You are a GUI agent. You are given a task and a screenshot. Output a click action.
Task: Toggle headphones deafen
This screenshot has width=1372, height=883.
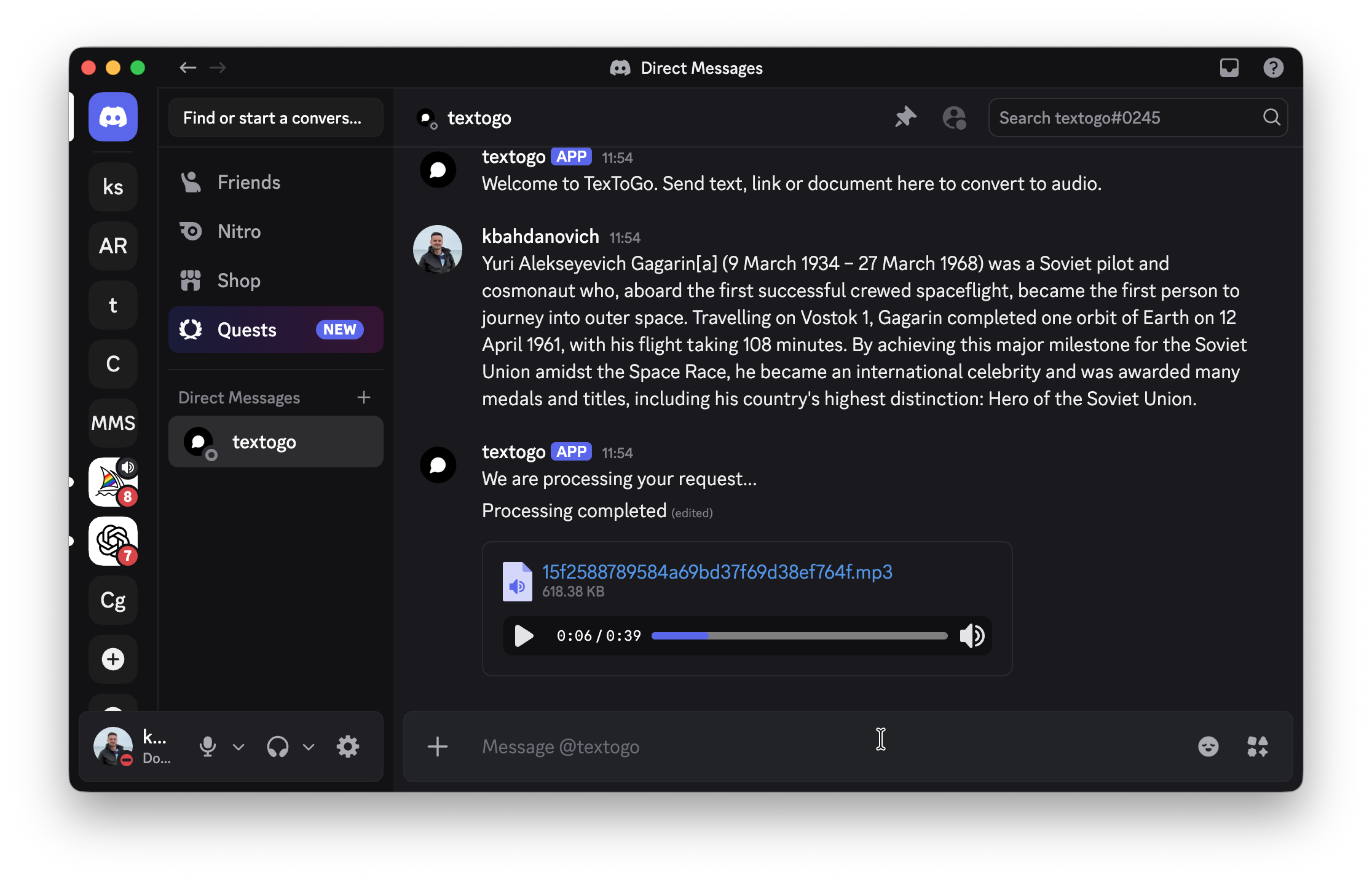pos(278,746)
